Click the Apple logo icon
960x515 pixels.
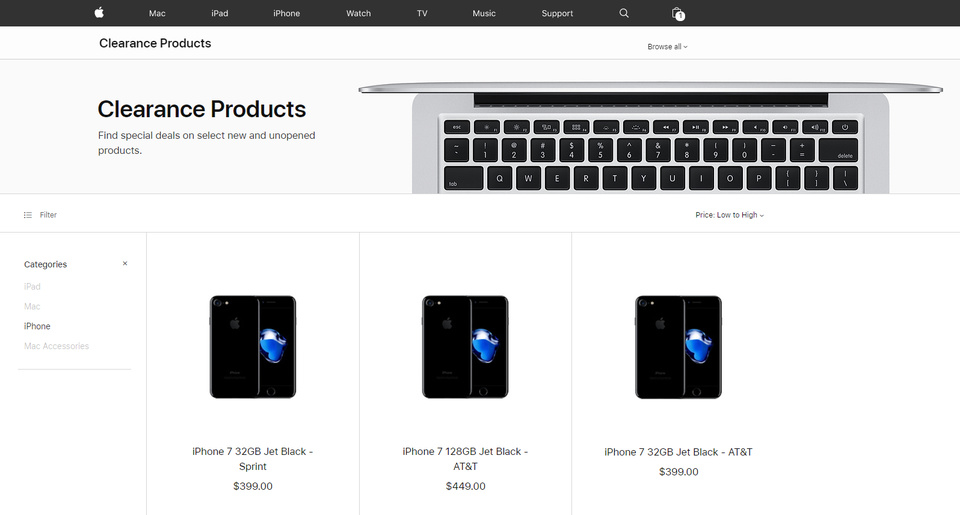click(99, 12)
